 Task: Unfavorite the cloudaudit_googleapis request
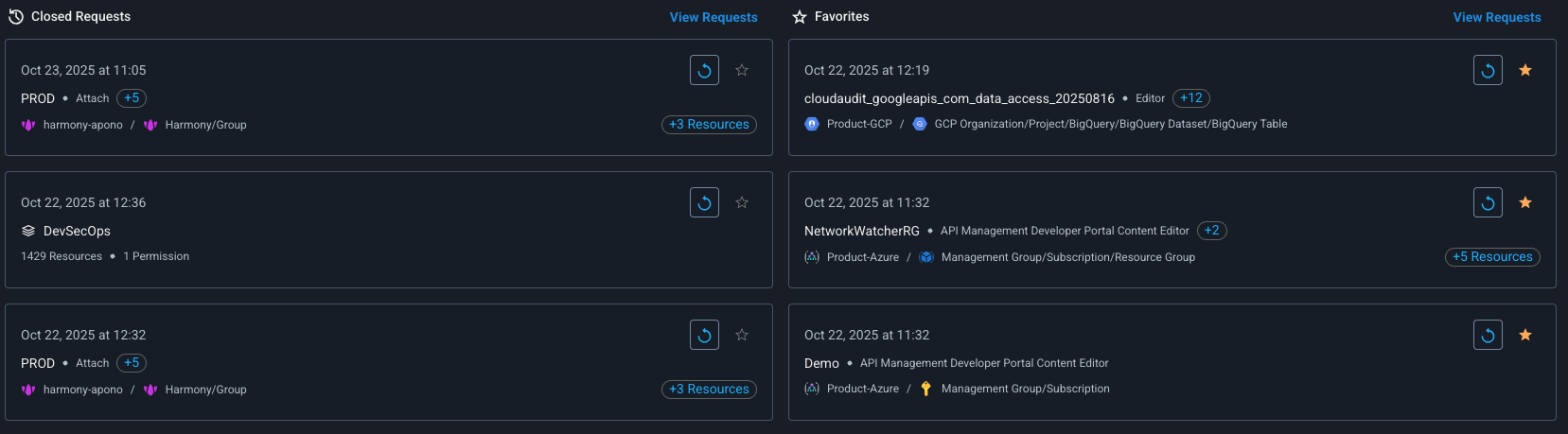coord(1525,70)
